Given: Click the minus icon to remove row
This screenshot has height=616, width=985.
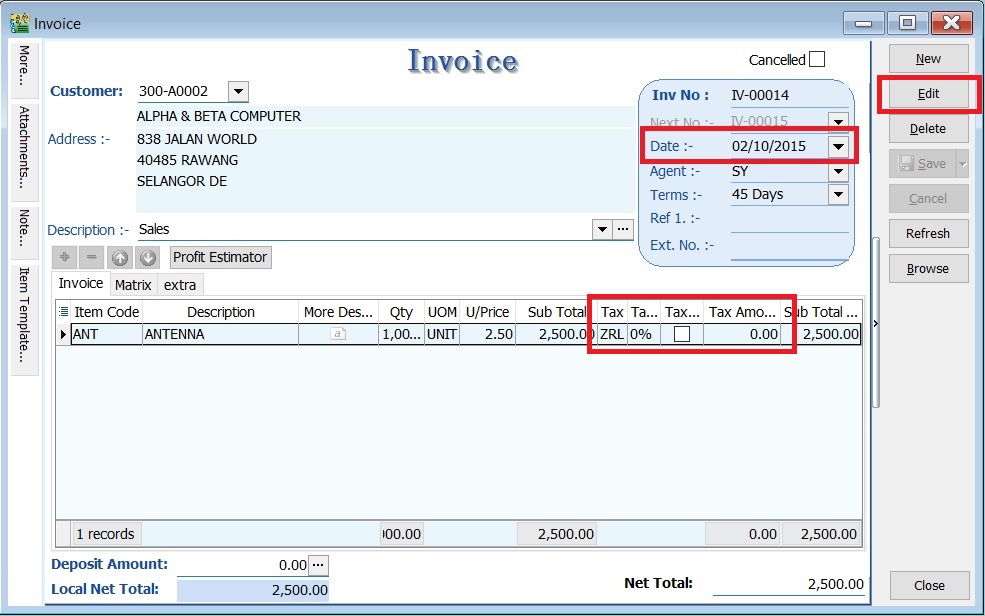Looking at the screenshot, I should tap(92, 258).
